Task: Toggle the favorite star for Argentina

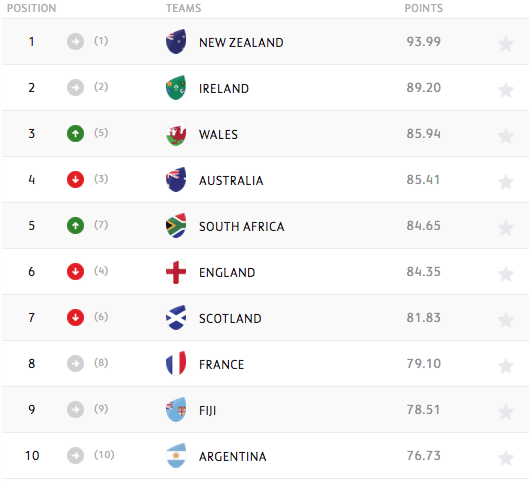Action: tap(506, 458)
